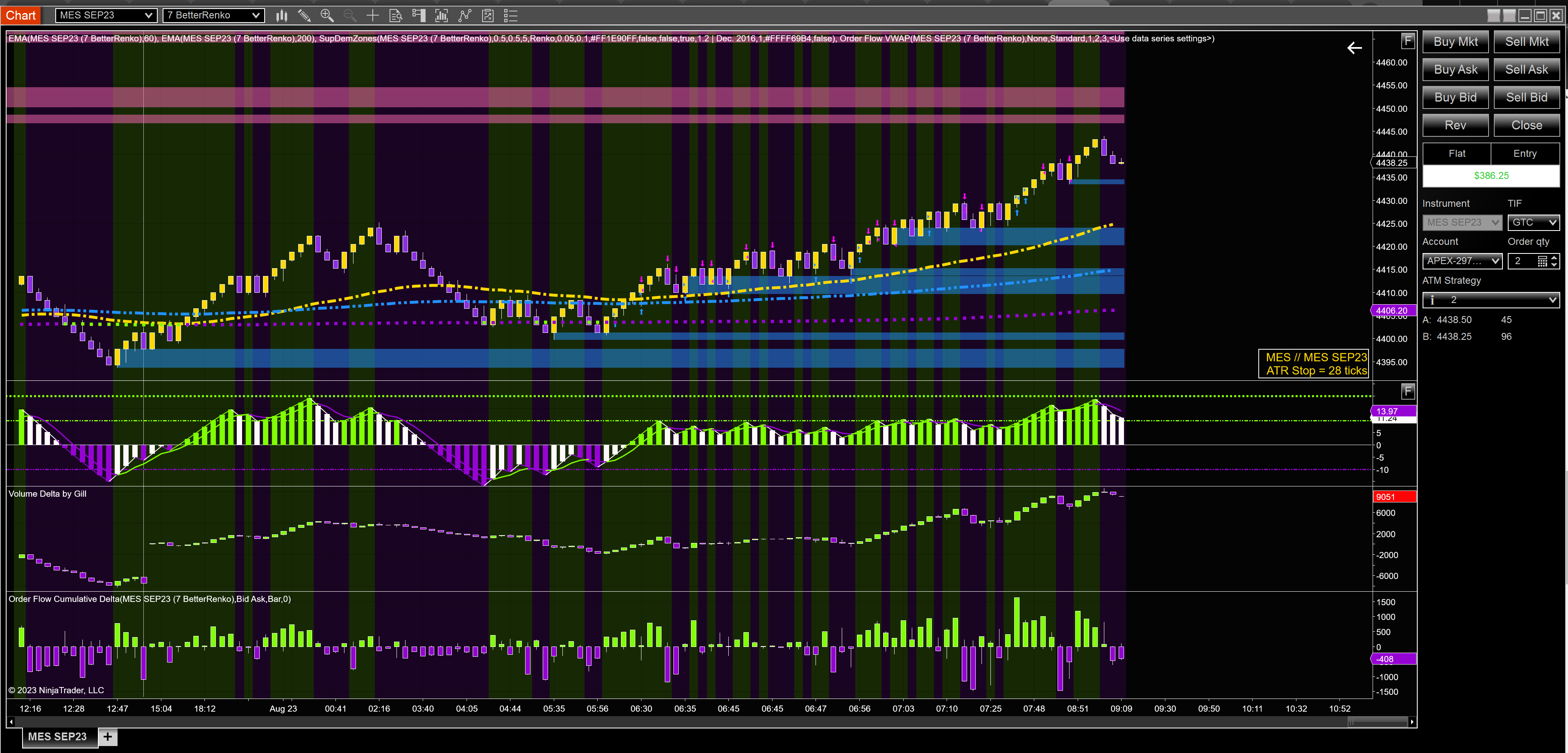Image resolution: width=1568 pixels, height=753 pixels.
Task: Click the white back arrow on chart
Action: coord(1354,48)
